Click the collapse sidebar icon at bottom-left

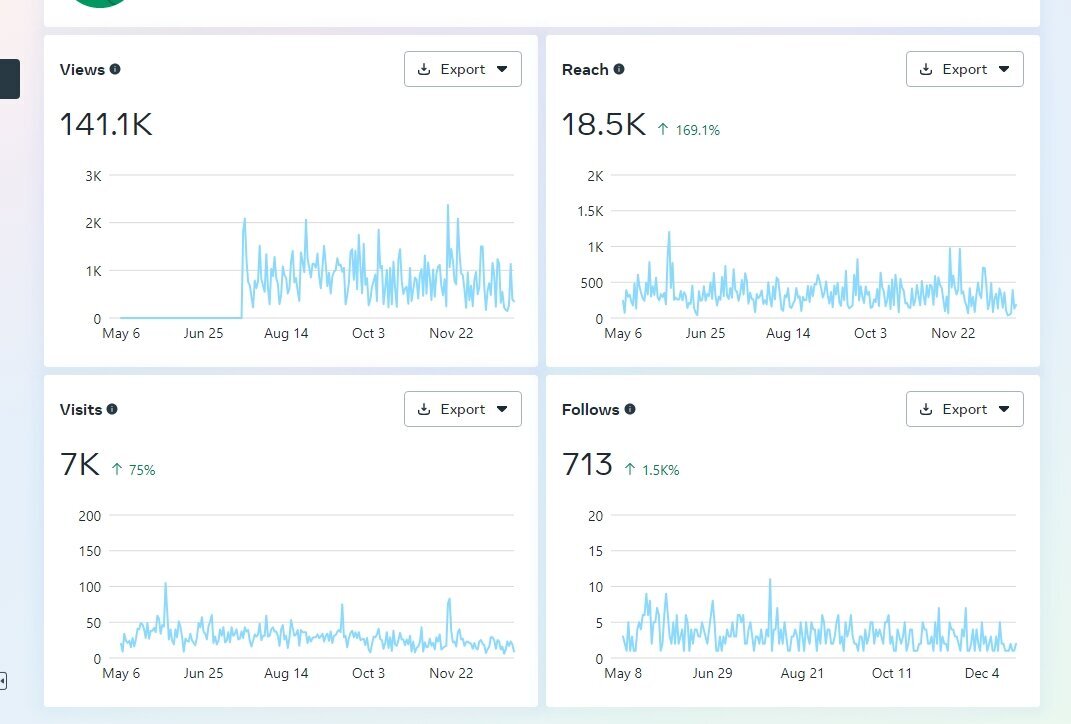(3, 681)
